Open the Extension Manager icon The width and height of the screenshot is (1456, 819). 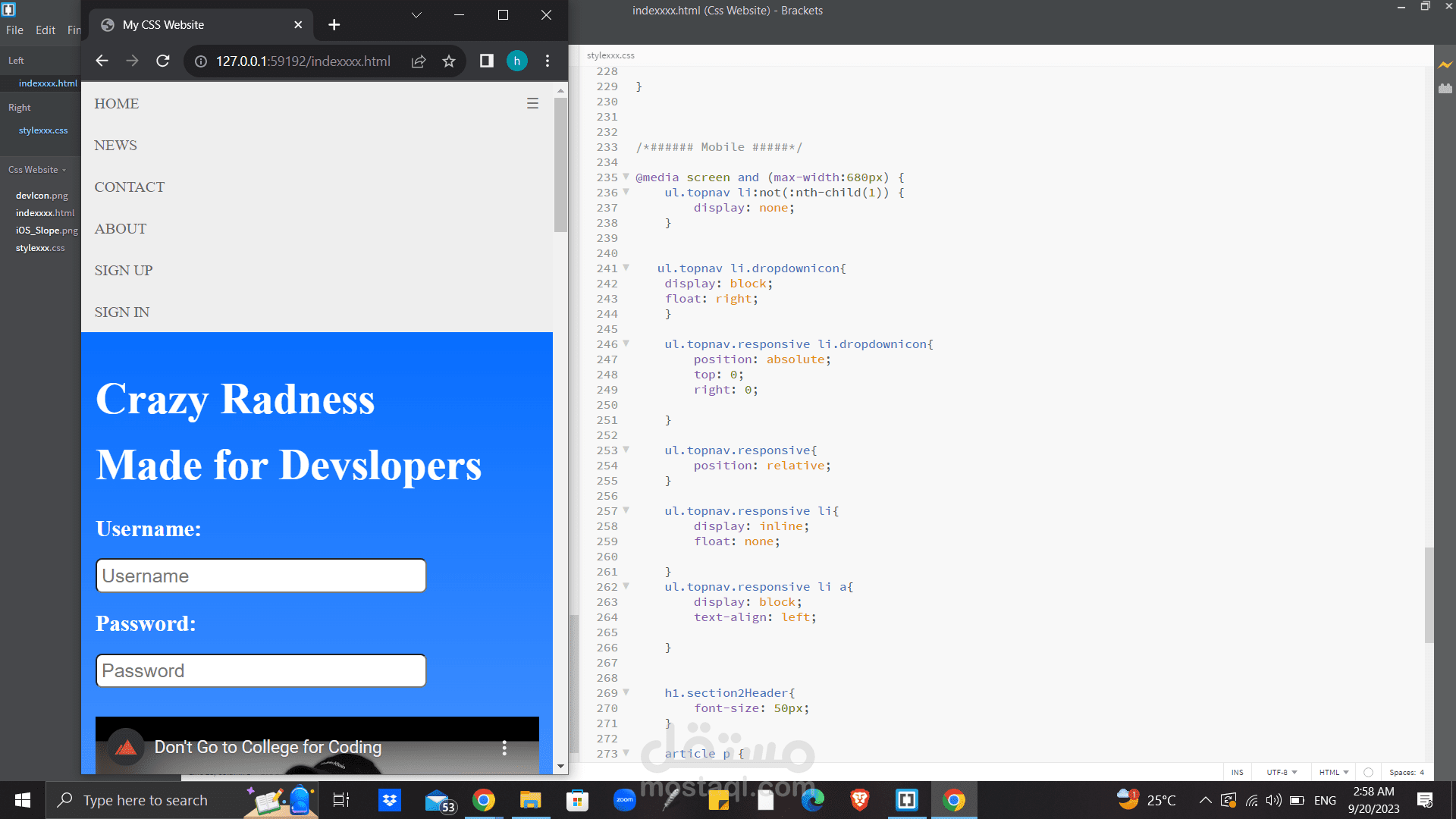1445,89
